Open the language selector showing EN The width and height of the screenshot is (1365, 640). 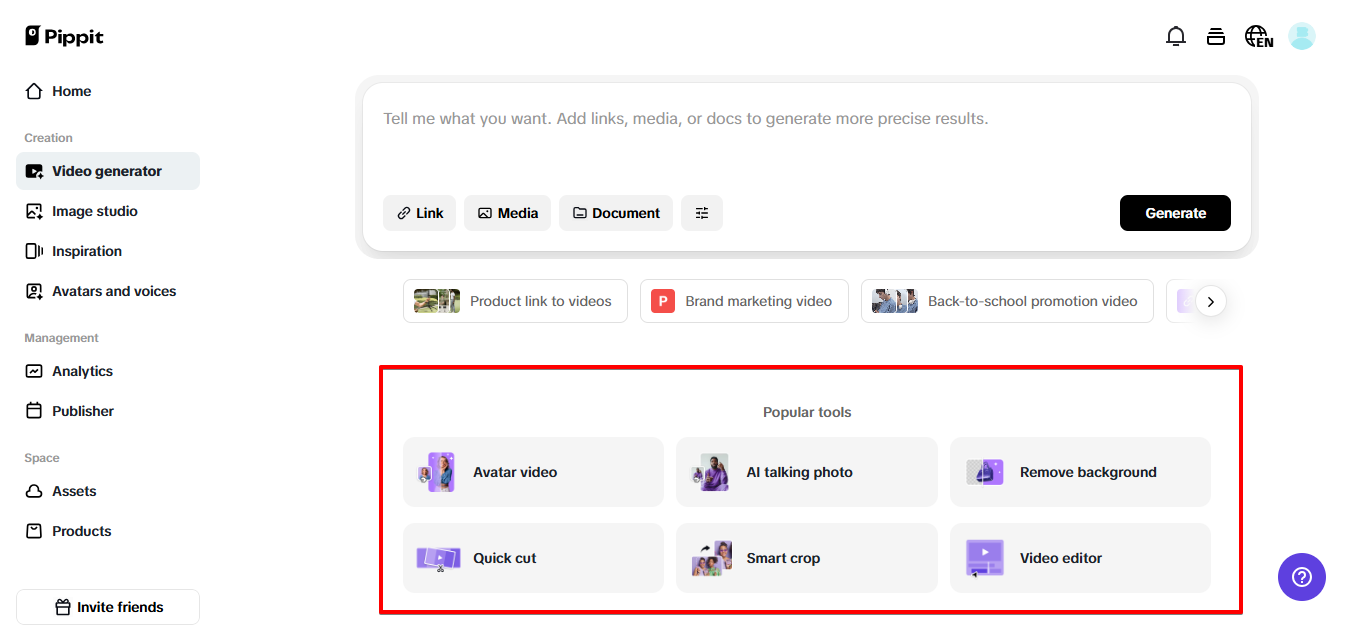(x=1258, y=35)
